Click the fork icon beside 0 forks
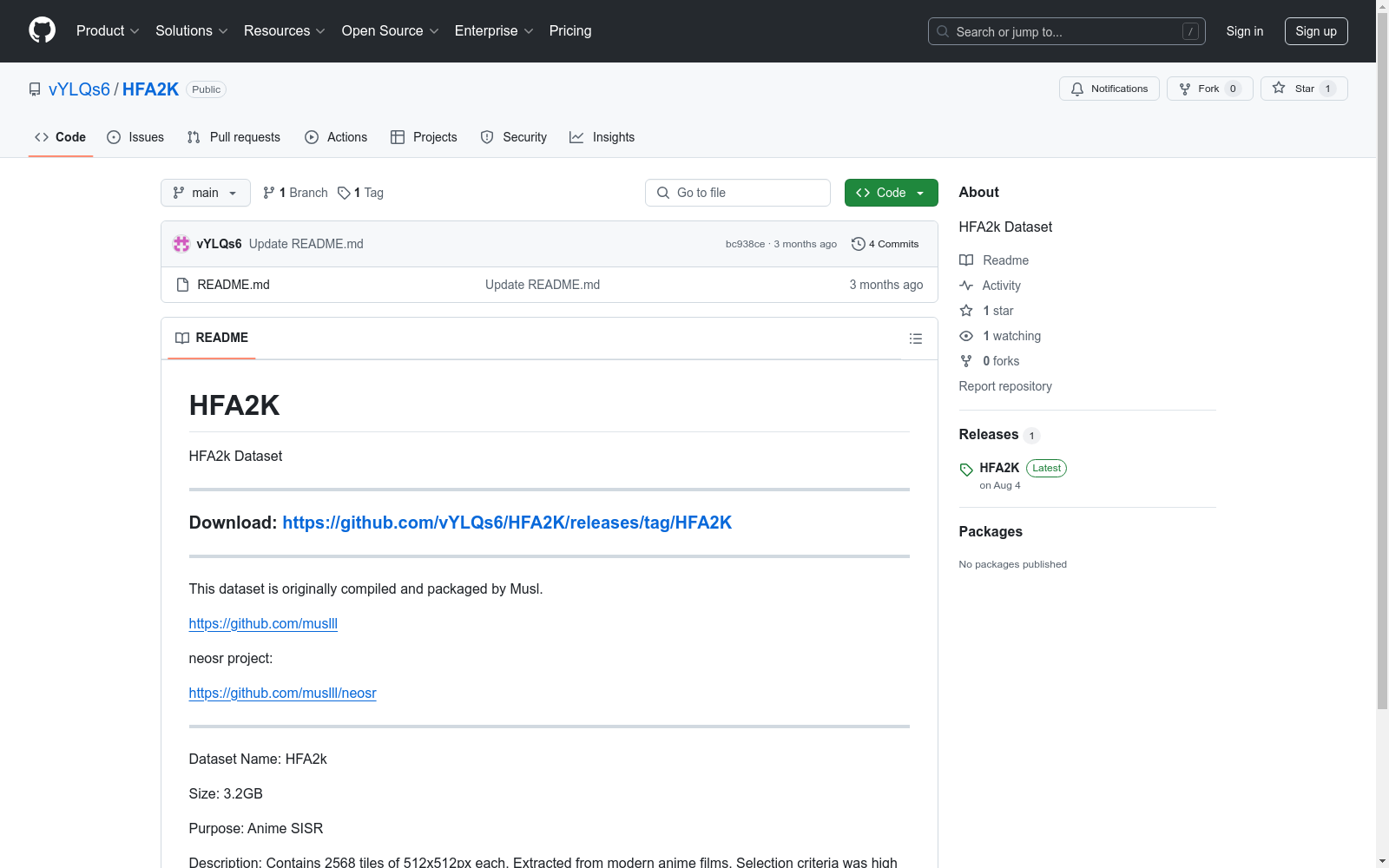Viewport: 1389px width, 868px height. [966, 361]
